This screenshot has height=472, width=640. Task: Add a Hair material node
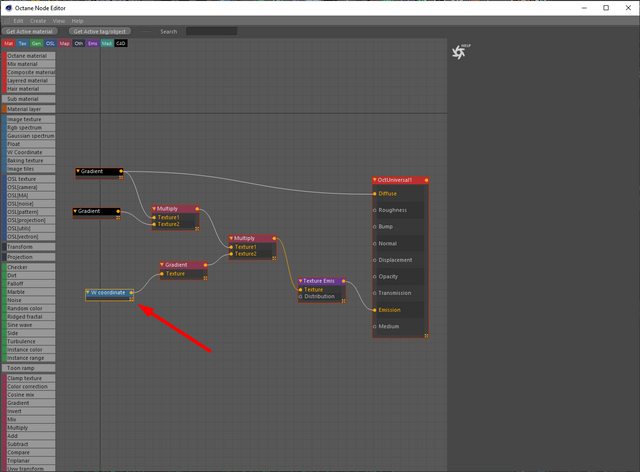pyautogui.click(x=29, y=89)
